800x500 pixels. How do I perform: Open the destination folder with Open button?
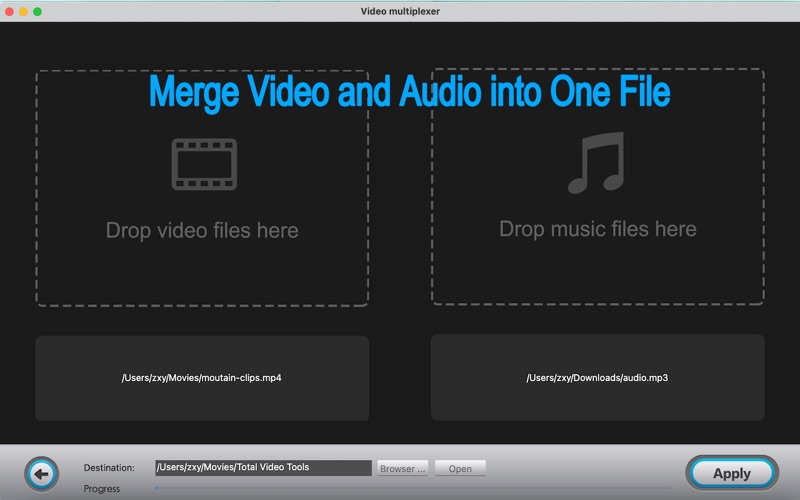pyautogui.click(x=460, y=468)
